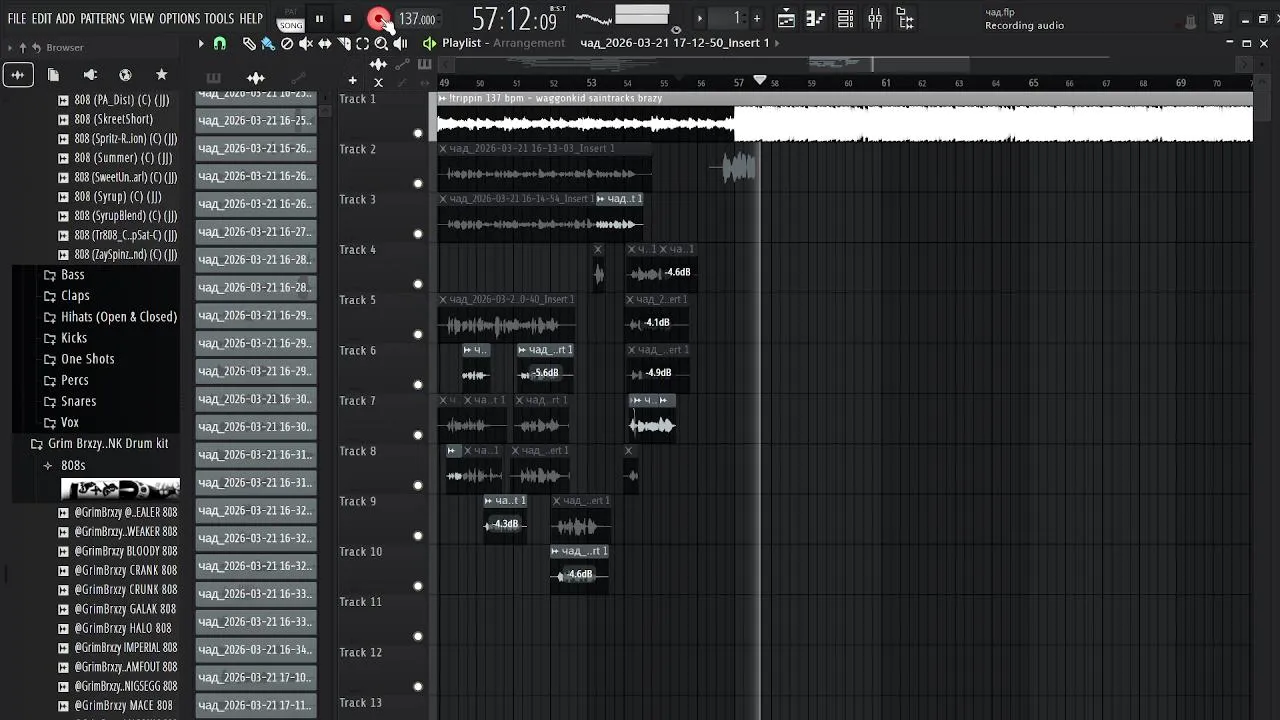Select @GrimBrxzy HALO 808 sample
Screen dimensions: 1280x720
click(123, 628)
